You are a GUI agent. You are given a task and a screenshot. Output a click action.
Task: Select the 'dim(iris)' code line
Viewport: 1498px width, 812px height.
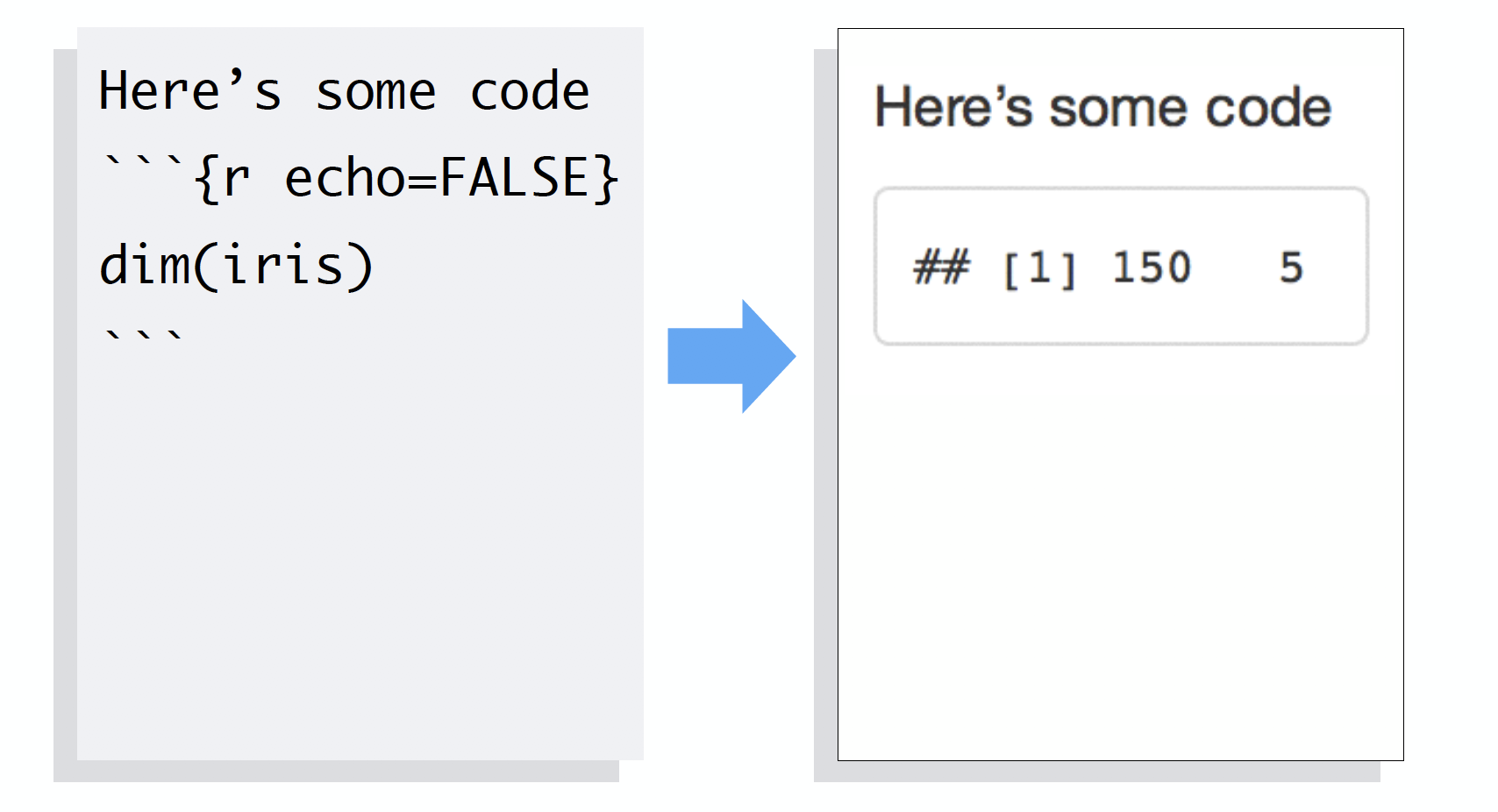click(x=236, y=266)
